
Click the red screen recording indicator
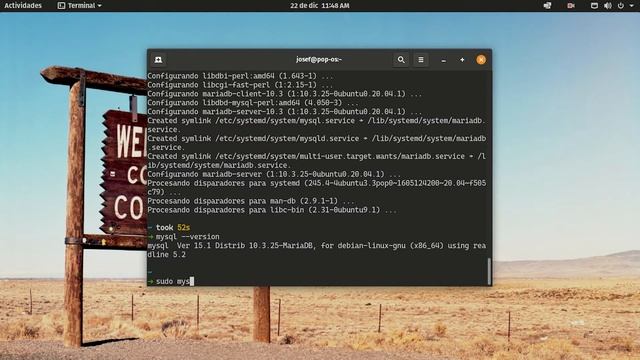571,6
